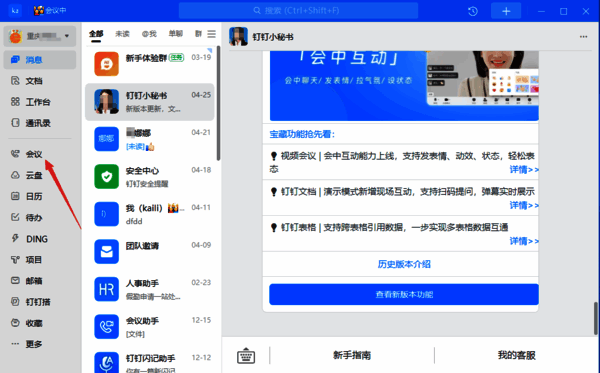Open 娜娜 conversation with unread tag
The height and width of the screenshot is (373, 600).
150,139
